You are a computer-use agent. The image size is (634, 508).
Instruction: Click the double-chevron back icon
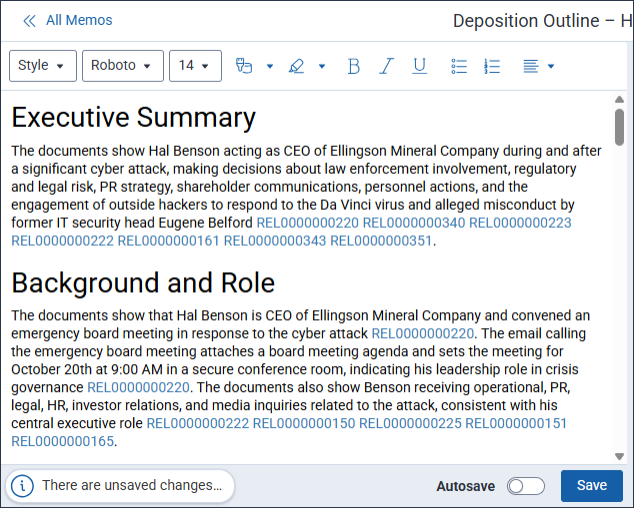[30, 21]
